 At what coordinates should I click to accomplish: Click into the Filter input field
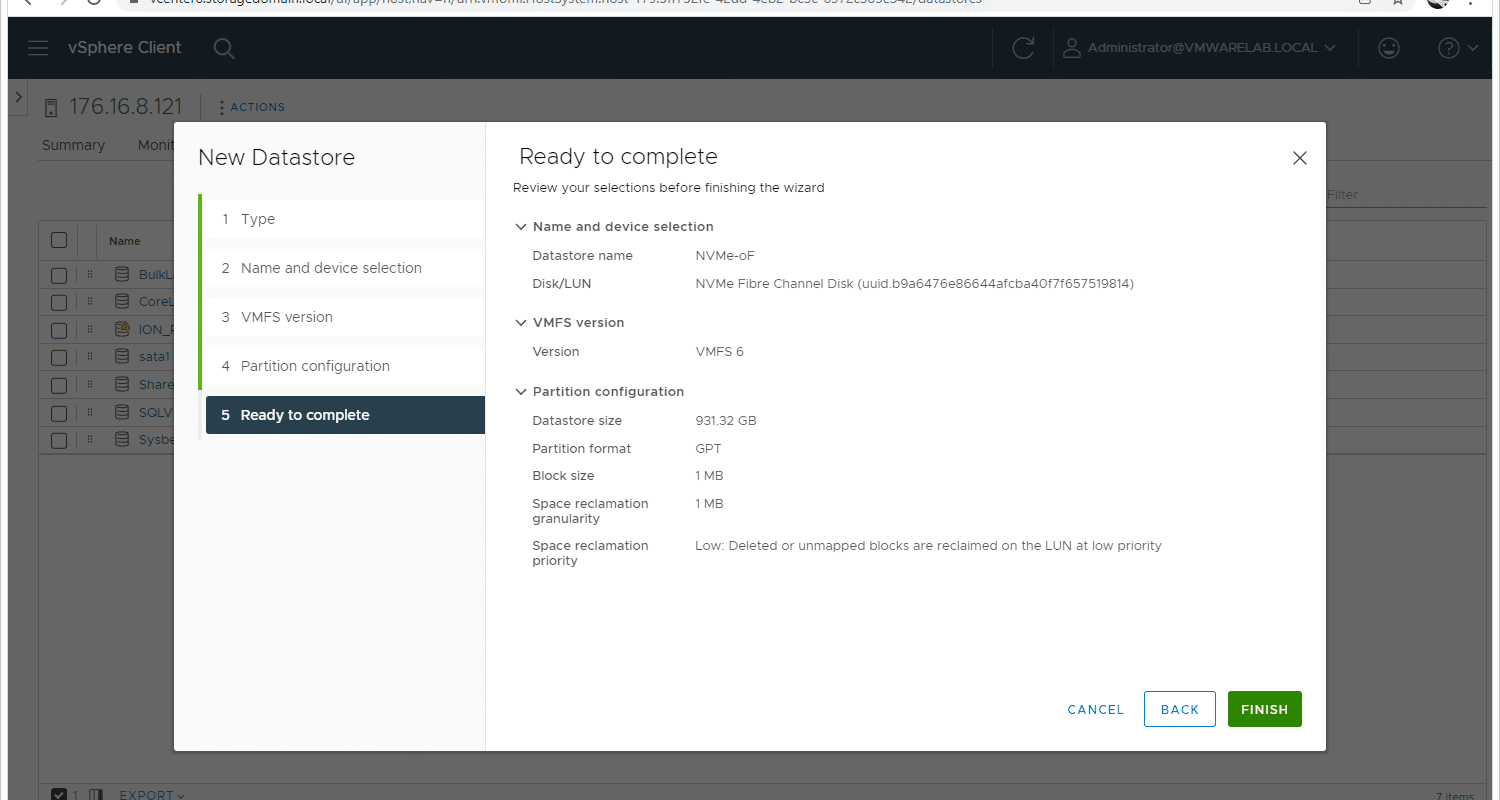(1405, 195)
